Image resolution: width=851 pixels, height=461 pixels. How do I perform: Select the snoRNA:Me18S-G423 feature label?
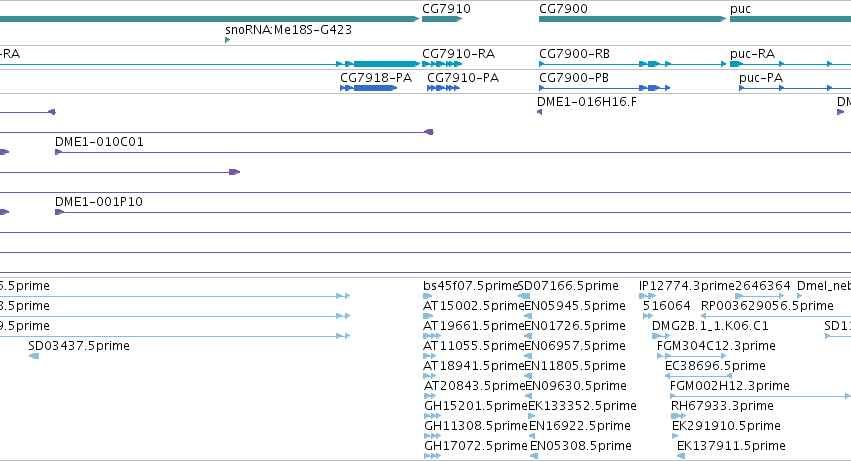pos(288,29)
